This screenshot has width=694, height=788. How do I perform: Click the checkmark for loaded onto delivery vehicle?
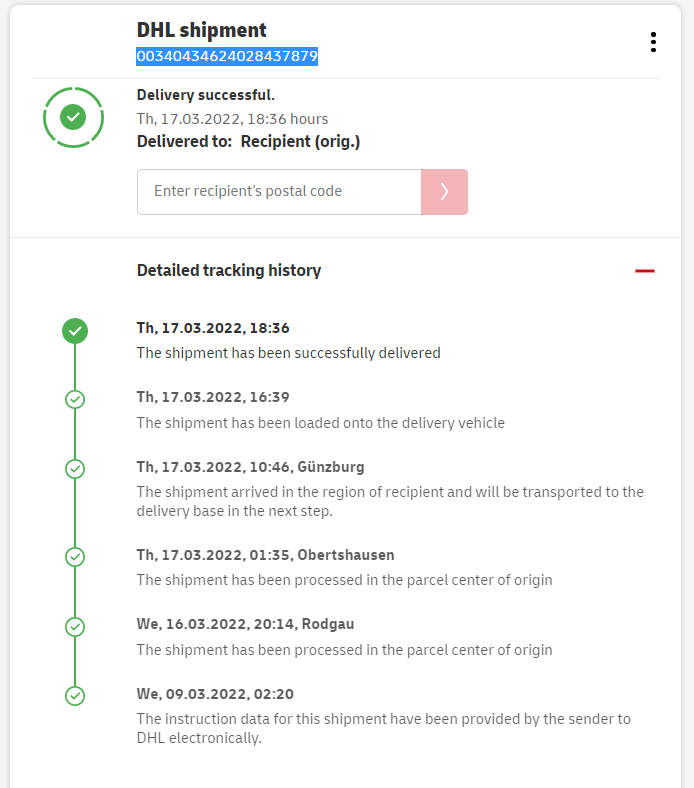[75, 399]
